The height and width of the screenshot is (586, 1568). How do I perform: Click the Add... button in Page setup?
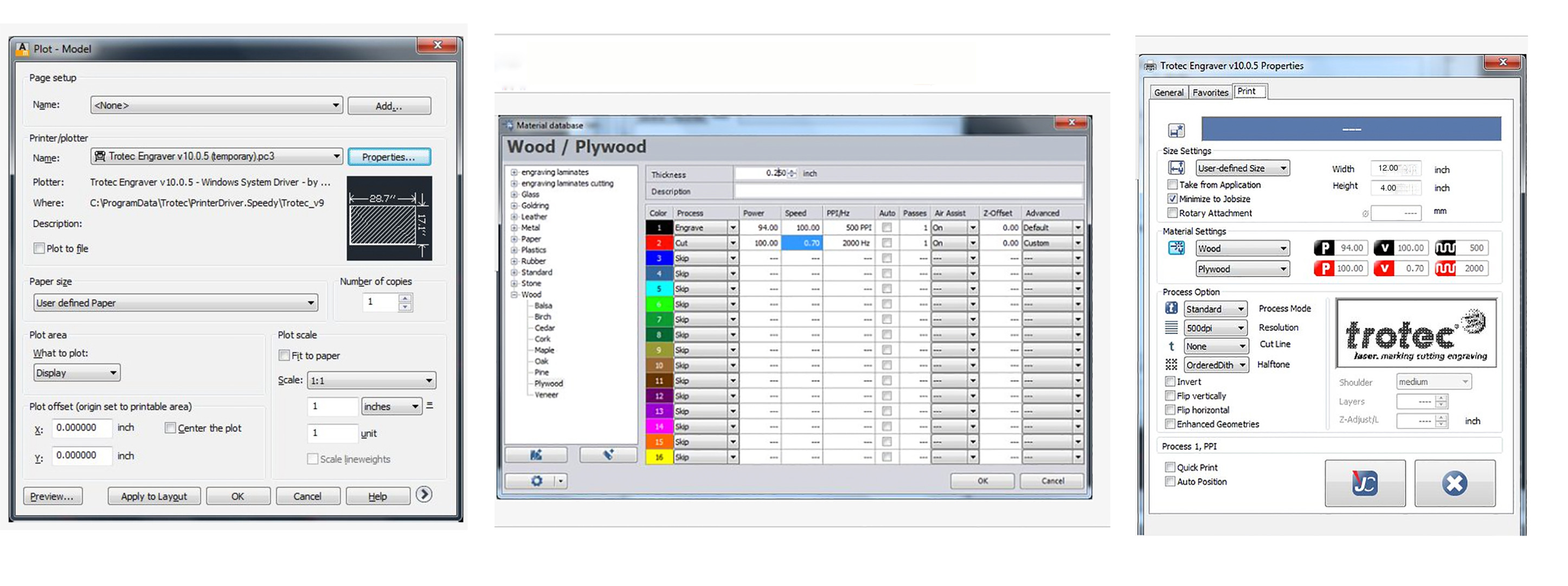389,105
